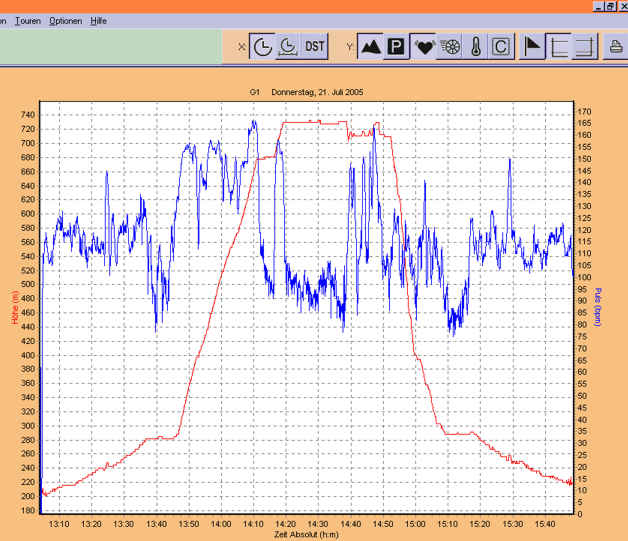Toggle the left axis grid icon
628x541 pixels.
[x=558, y=46]
